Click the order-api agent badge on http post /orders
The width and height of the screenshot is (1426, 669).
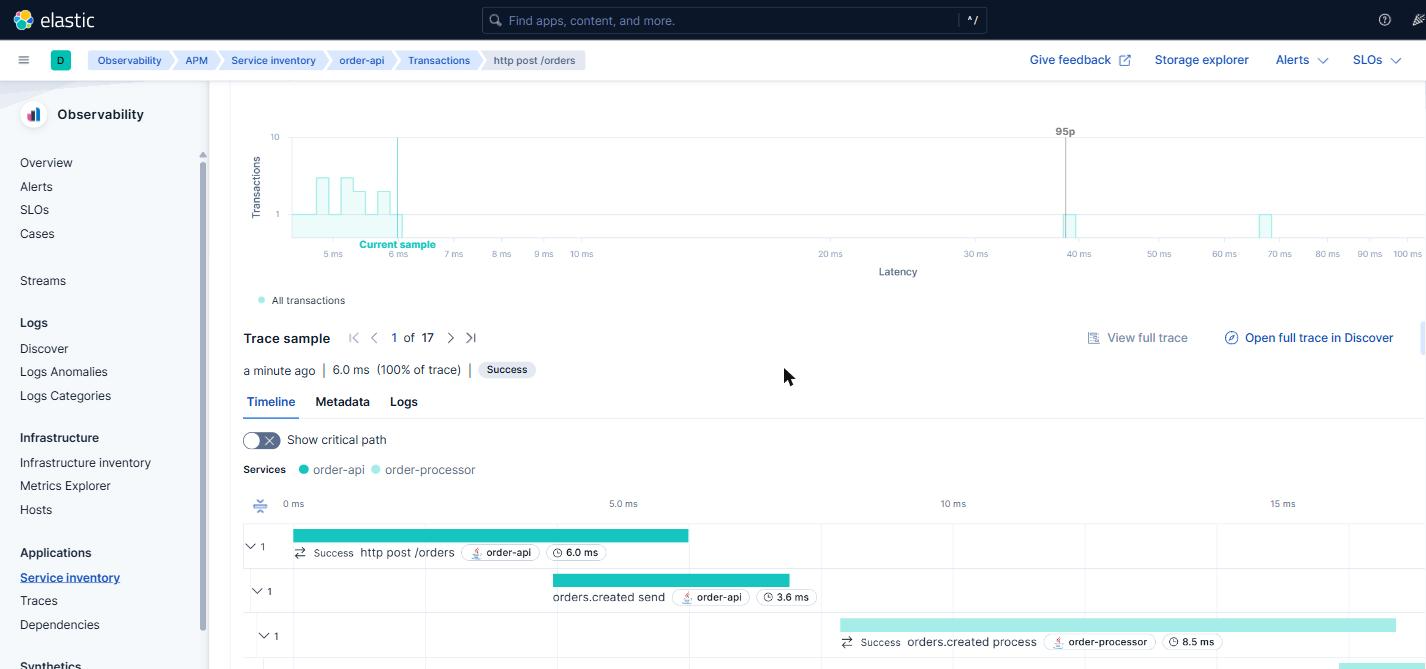[x=501, y=552]
